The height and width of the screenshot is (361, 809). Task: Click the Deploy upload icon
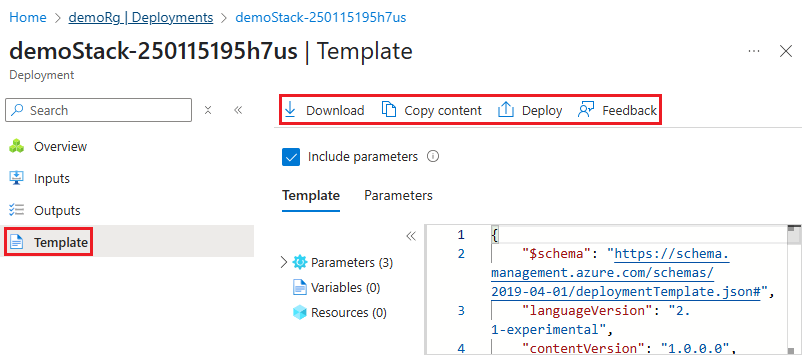pyautogui.click(x=506, y=110)
